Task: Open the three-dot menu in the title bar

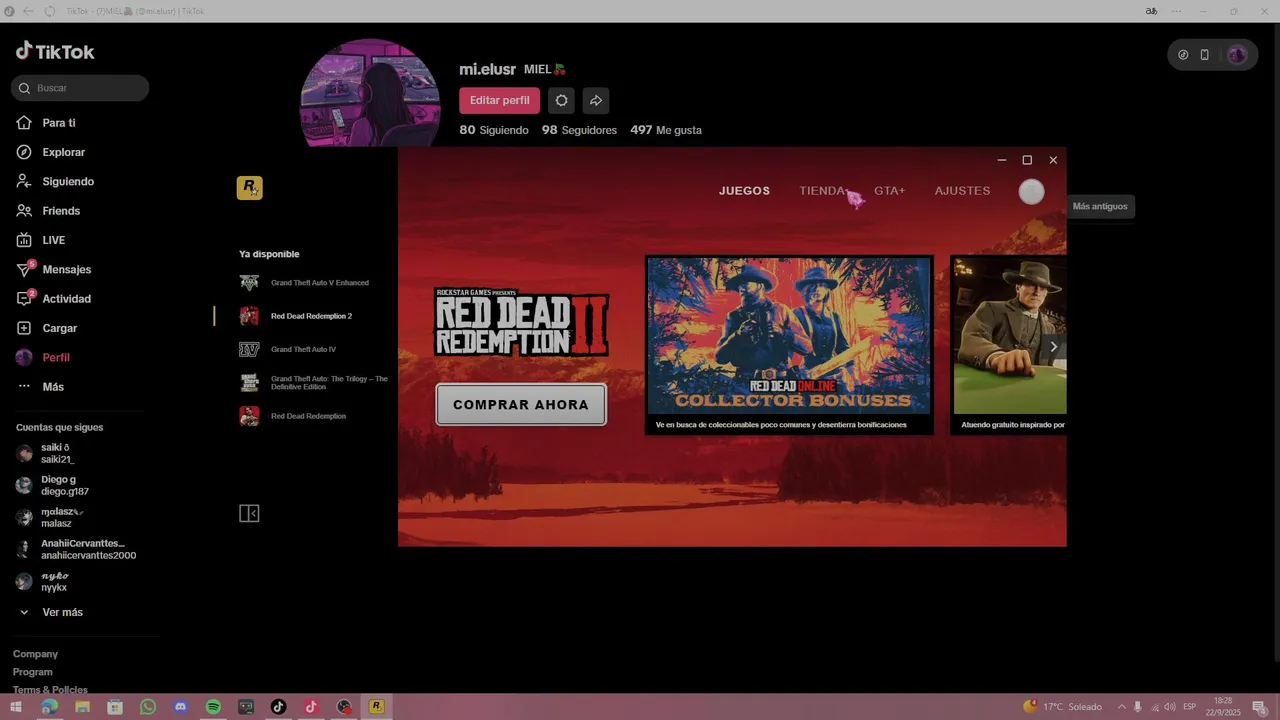Action: [x=1176, y=11]
